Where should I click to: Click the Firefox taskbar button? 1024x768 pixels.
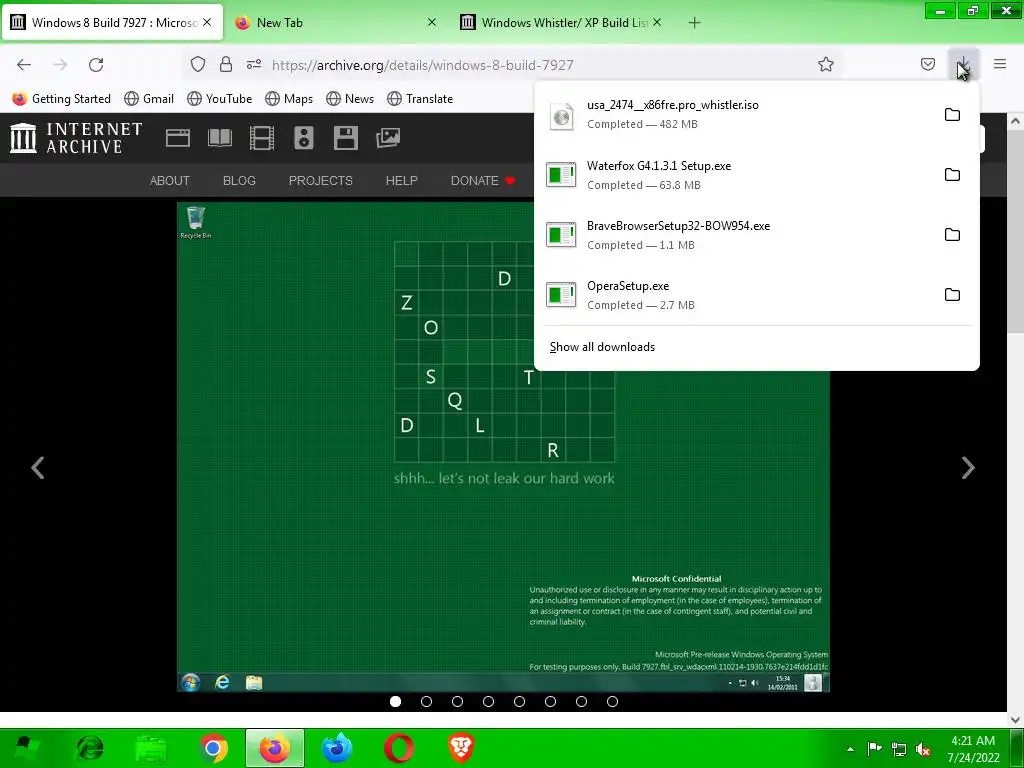pyautogui.click(x=275, y=748)
